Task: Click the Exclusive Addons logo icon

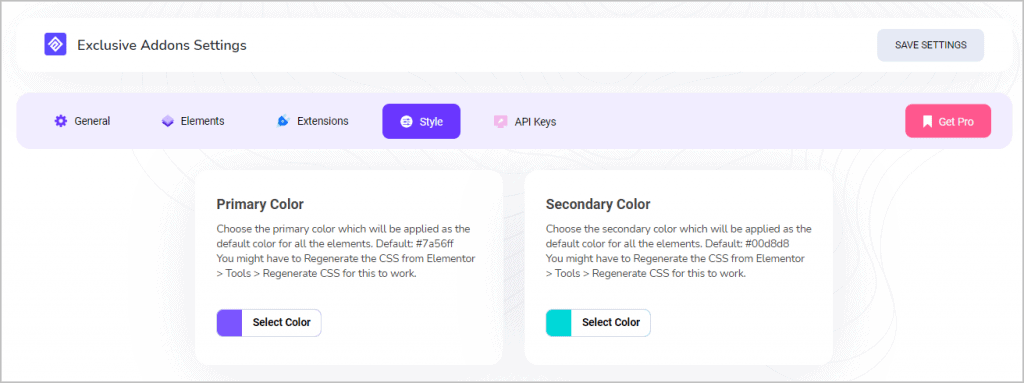Action: coord(56,44)
